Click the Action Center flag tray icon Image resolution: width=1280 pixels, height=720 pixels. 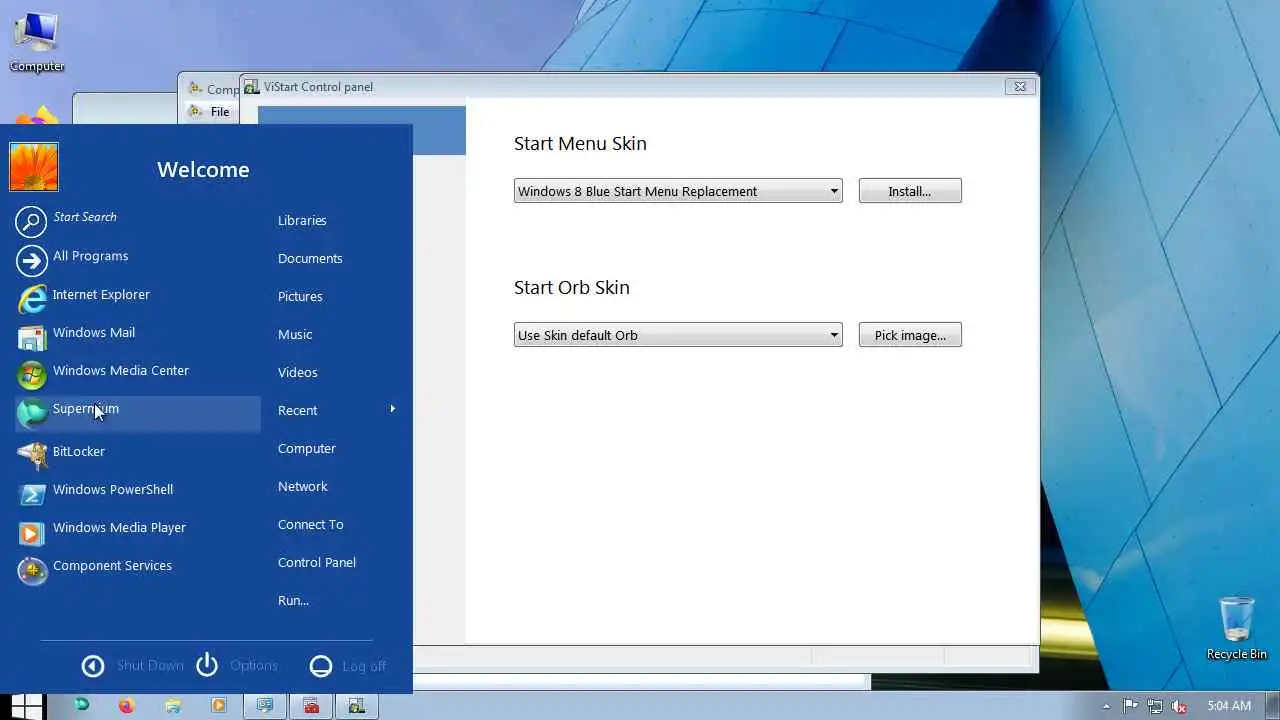[x=1131, y=706]
